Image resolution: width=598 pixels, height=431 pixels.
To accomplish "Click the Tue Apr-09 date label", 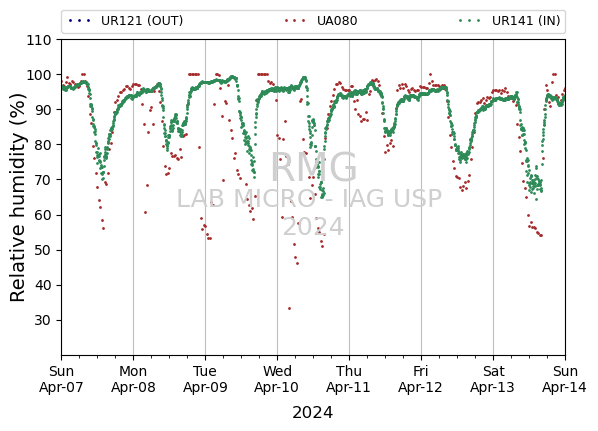I will 205,379.
